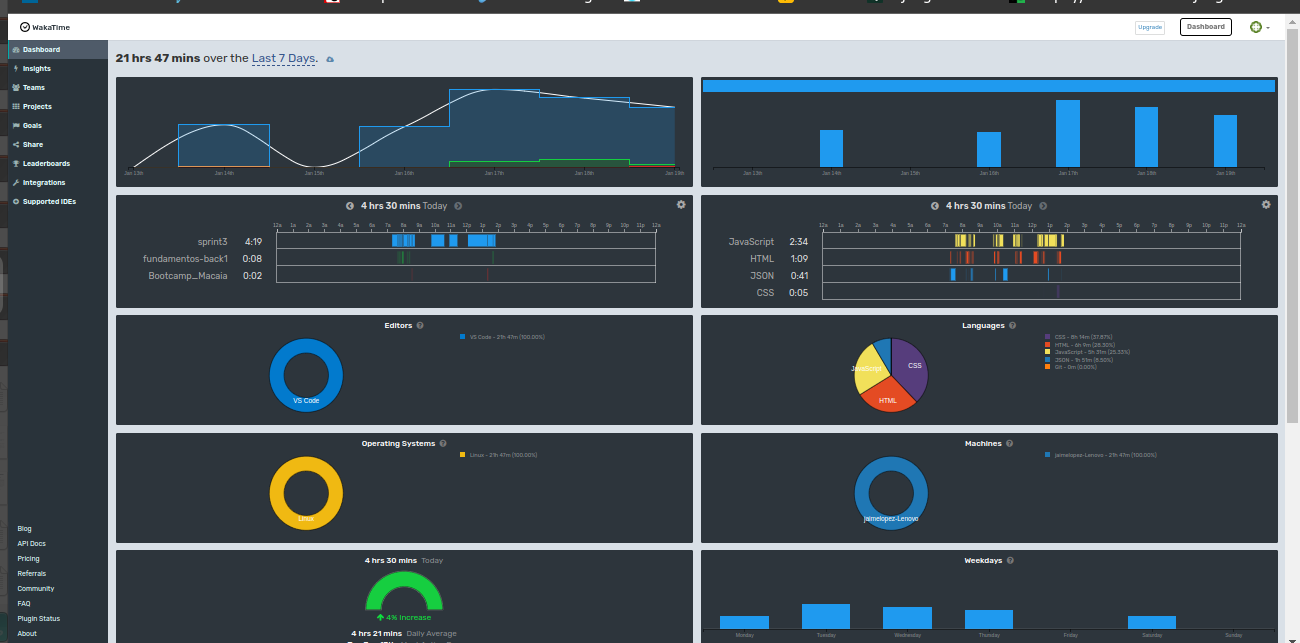Click the Leaderboards trophy icon
This screenshot has height=643, width=1300.
[15, 163]
